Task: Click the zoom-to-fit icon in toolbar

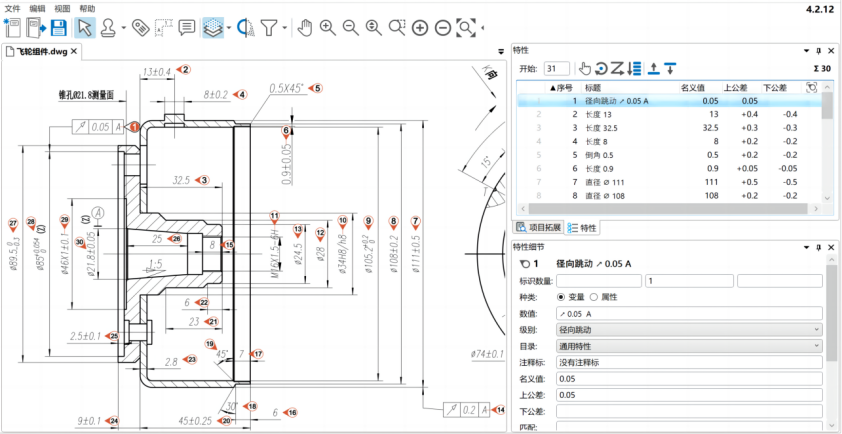Action: [x=468, y=28]
